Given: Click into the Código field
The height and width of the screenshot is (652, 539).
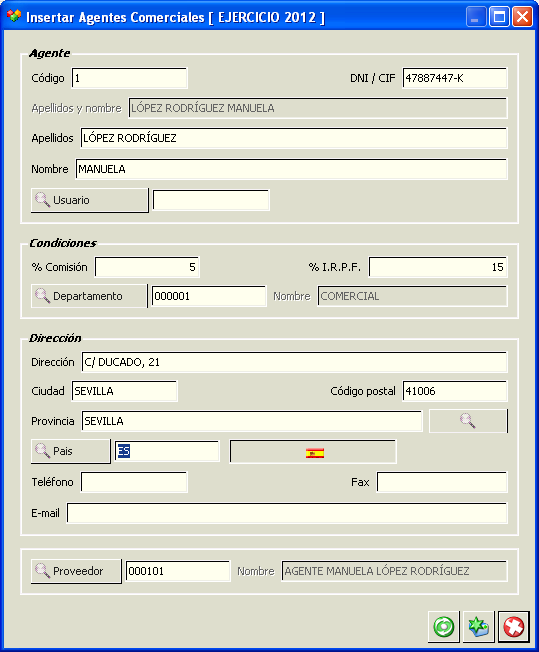Looking at the screenshot, I should pyautogui.click(x=129, y=78).
